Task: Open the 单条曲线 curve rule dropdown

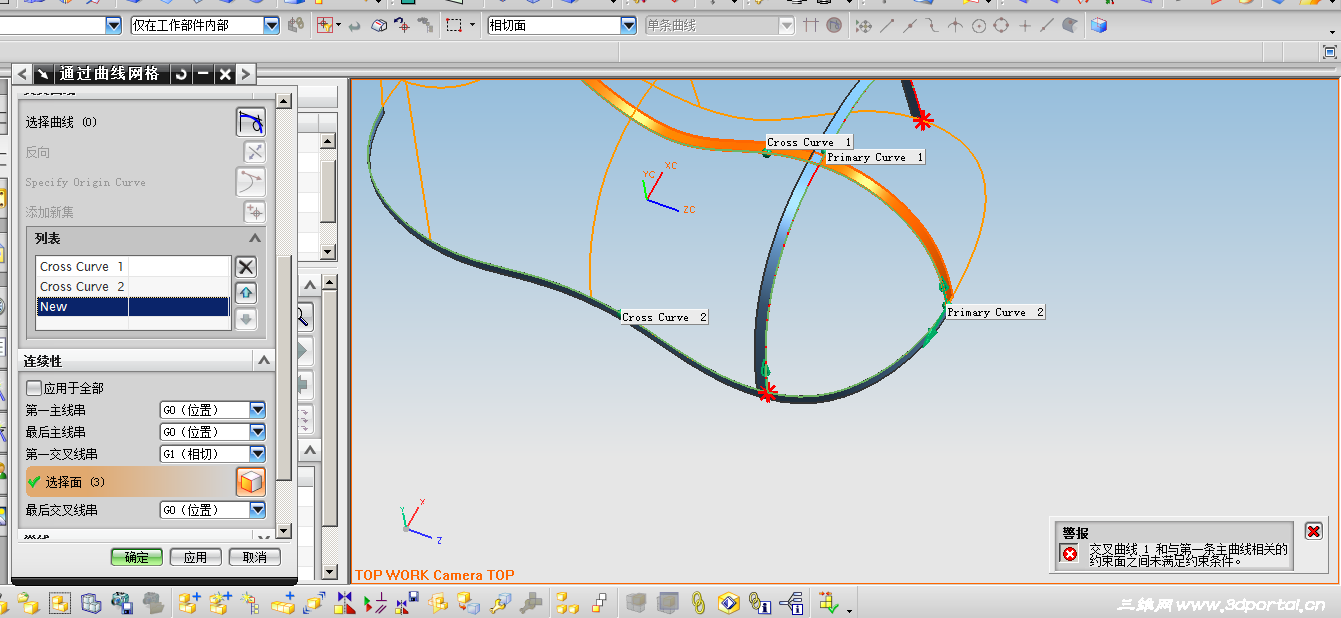Action: [786, 25]
